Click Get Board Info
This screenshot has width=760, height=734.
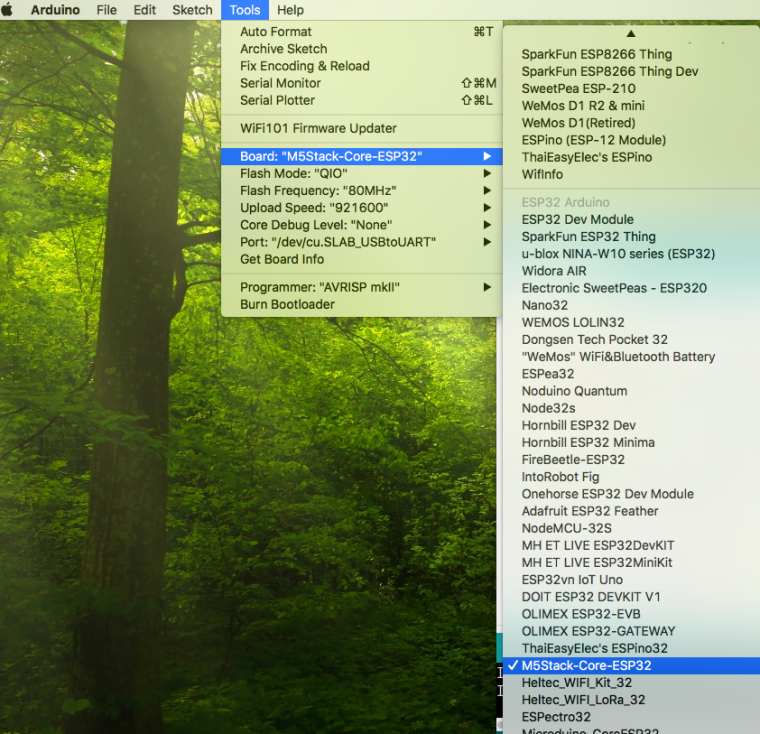pyautogui.click(x=362, y=259)
